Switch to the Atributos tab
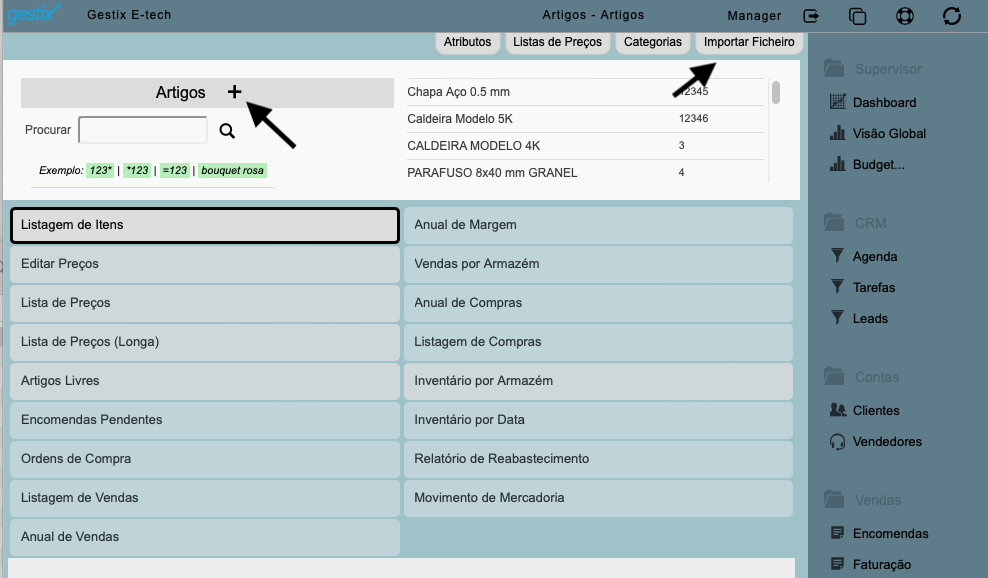The image size is (988, 578). pos(467,42)
